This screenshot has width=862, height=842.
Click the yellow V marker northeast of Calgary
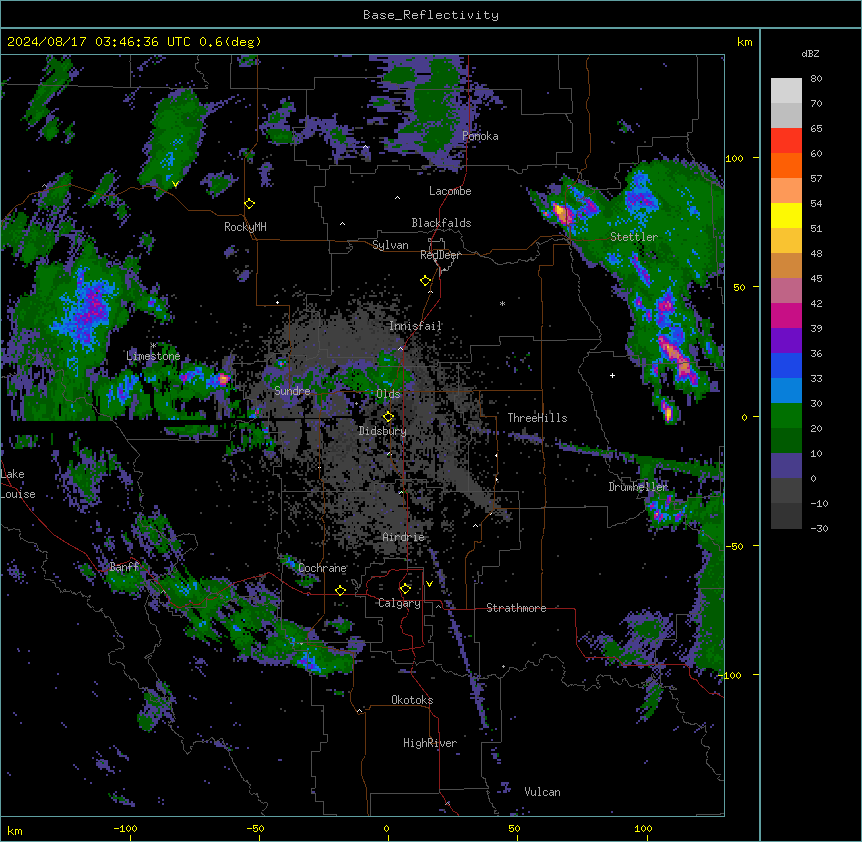pyautogui.click(x=429, y=584)
